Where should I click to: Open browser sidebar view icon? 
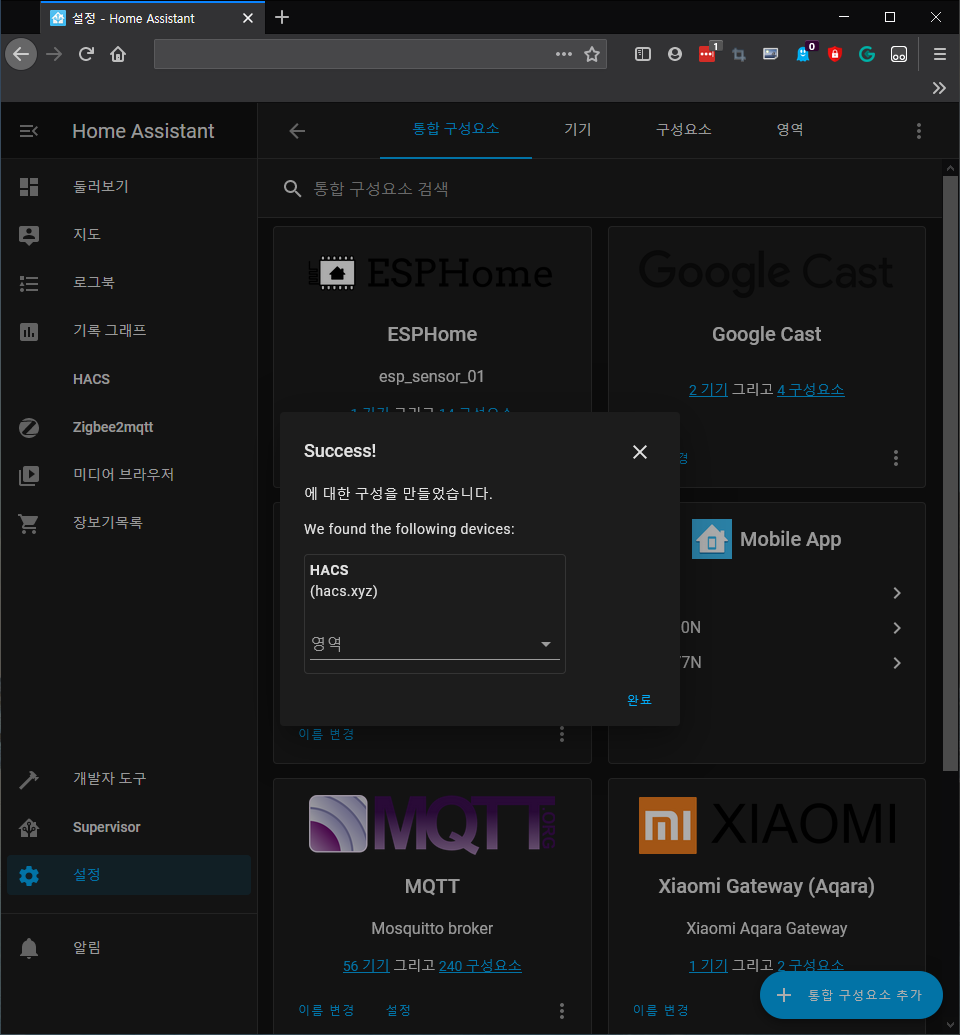pos(643,54)
